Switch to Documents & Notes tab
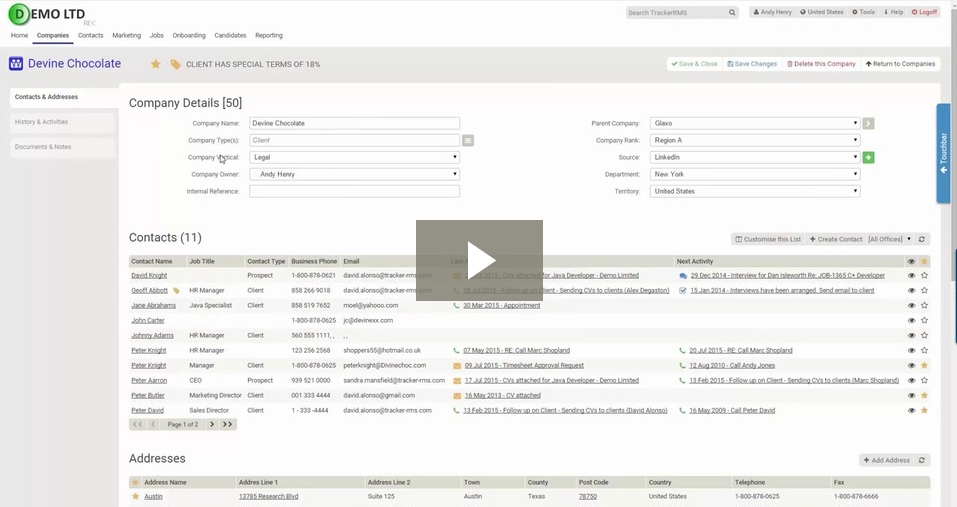 (x=62, y=147)
